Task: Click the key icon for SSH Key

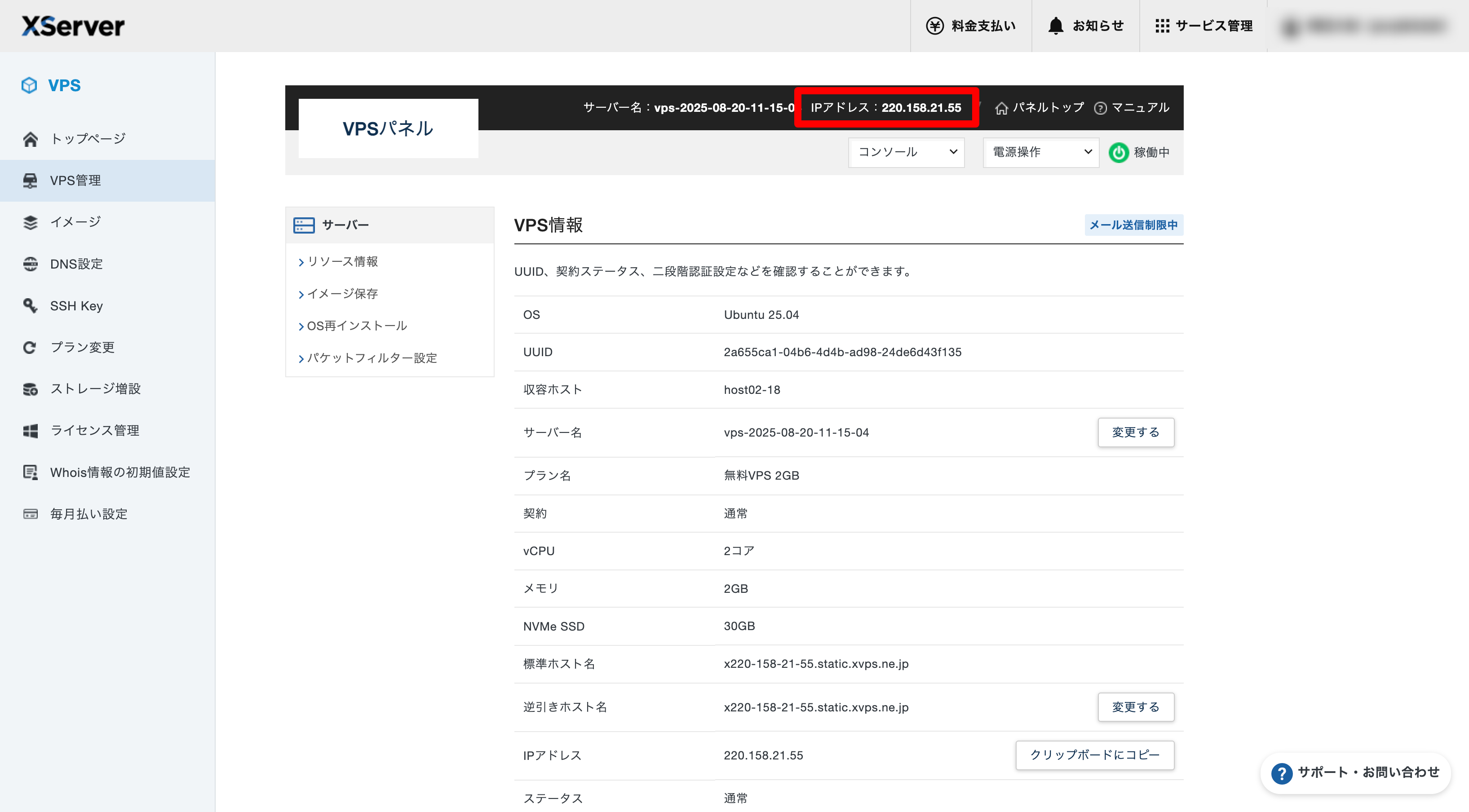Action: tap(30, 306)
